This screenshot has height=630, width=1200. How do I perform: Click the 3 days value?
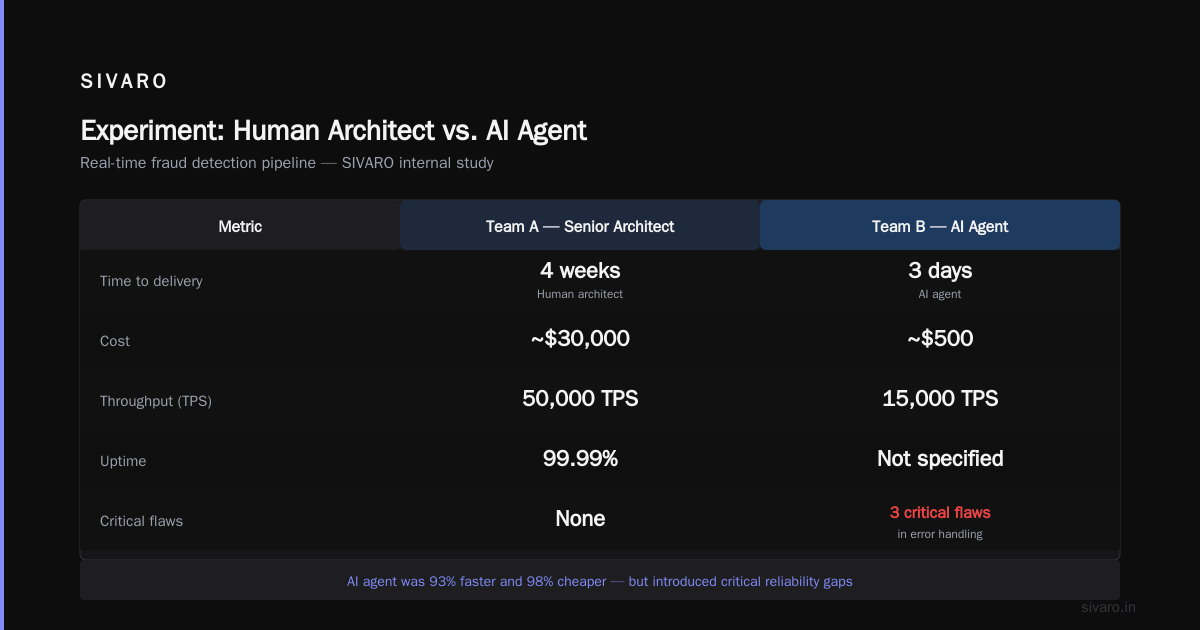coord(940,271)
